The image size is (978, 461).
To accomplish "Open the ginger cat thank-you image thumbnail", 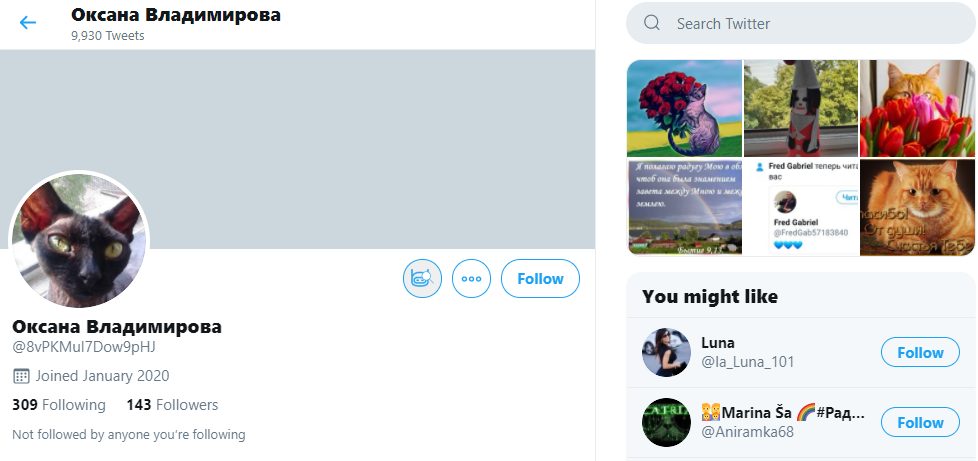I will click(x=917, y=207).
